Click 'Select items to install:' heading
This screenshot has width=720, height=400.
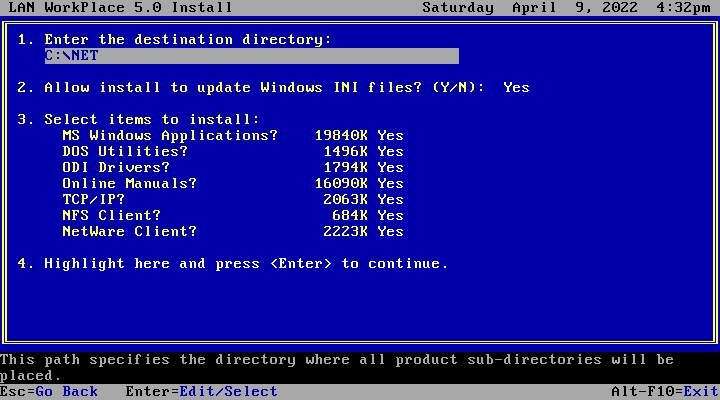click(152, 119)
